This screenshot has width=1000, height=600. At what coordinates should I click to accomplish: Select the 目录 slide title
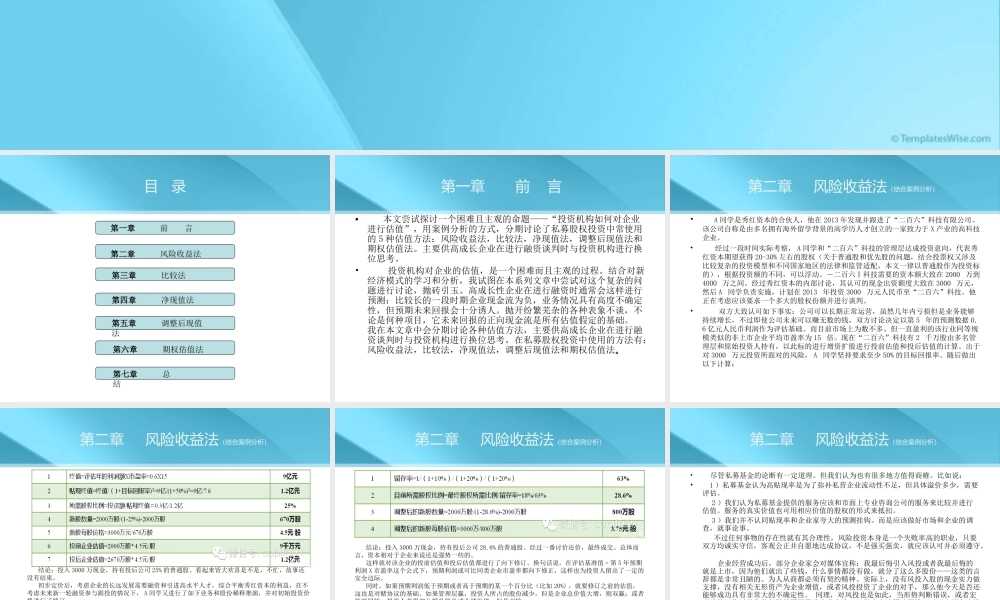[x=165, y=186]
